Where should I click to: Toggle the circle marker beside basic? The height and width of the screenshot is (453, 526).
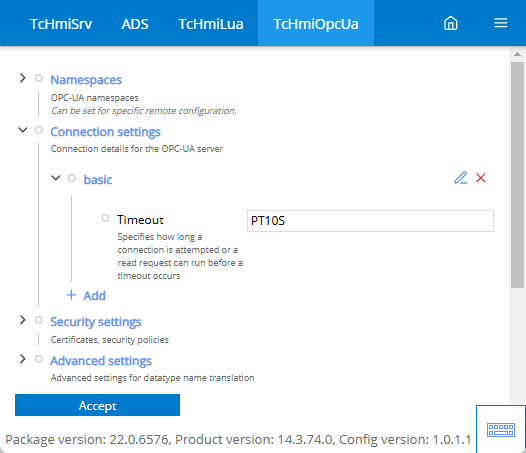[72, 178]
